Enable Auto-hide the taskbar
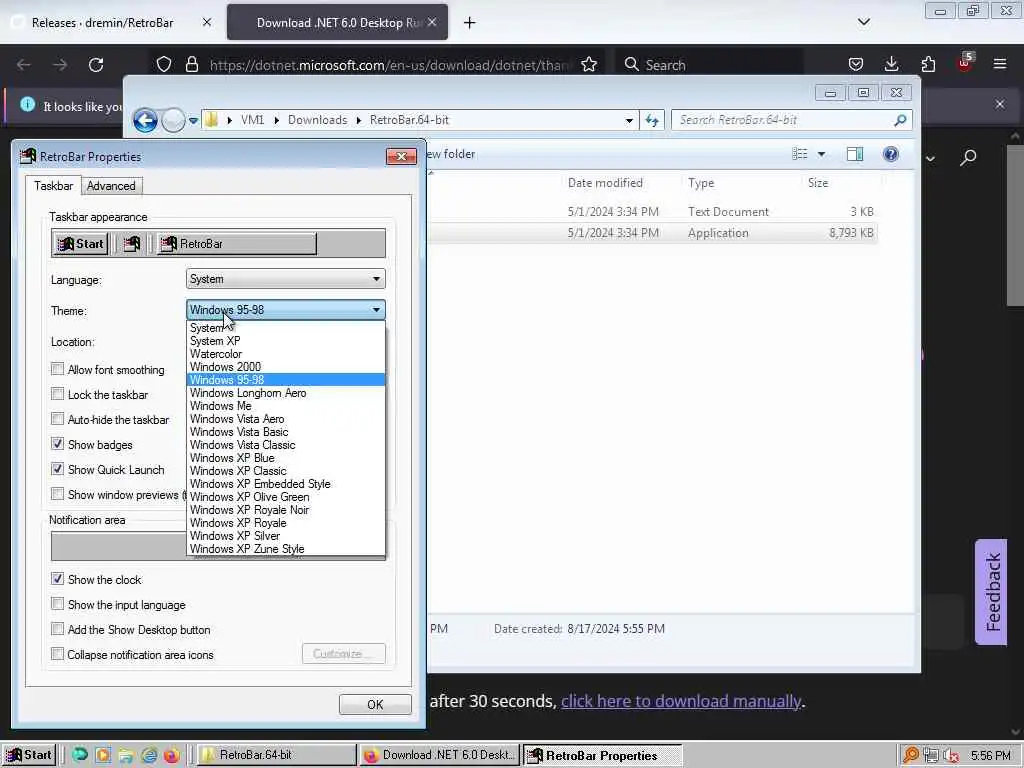This screenshot has height=768, width=1024. tap(57, 419)
